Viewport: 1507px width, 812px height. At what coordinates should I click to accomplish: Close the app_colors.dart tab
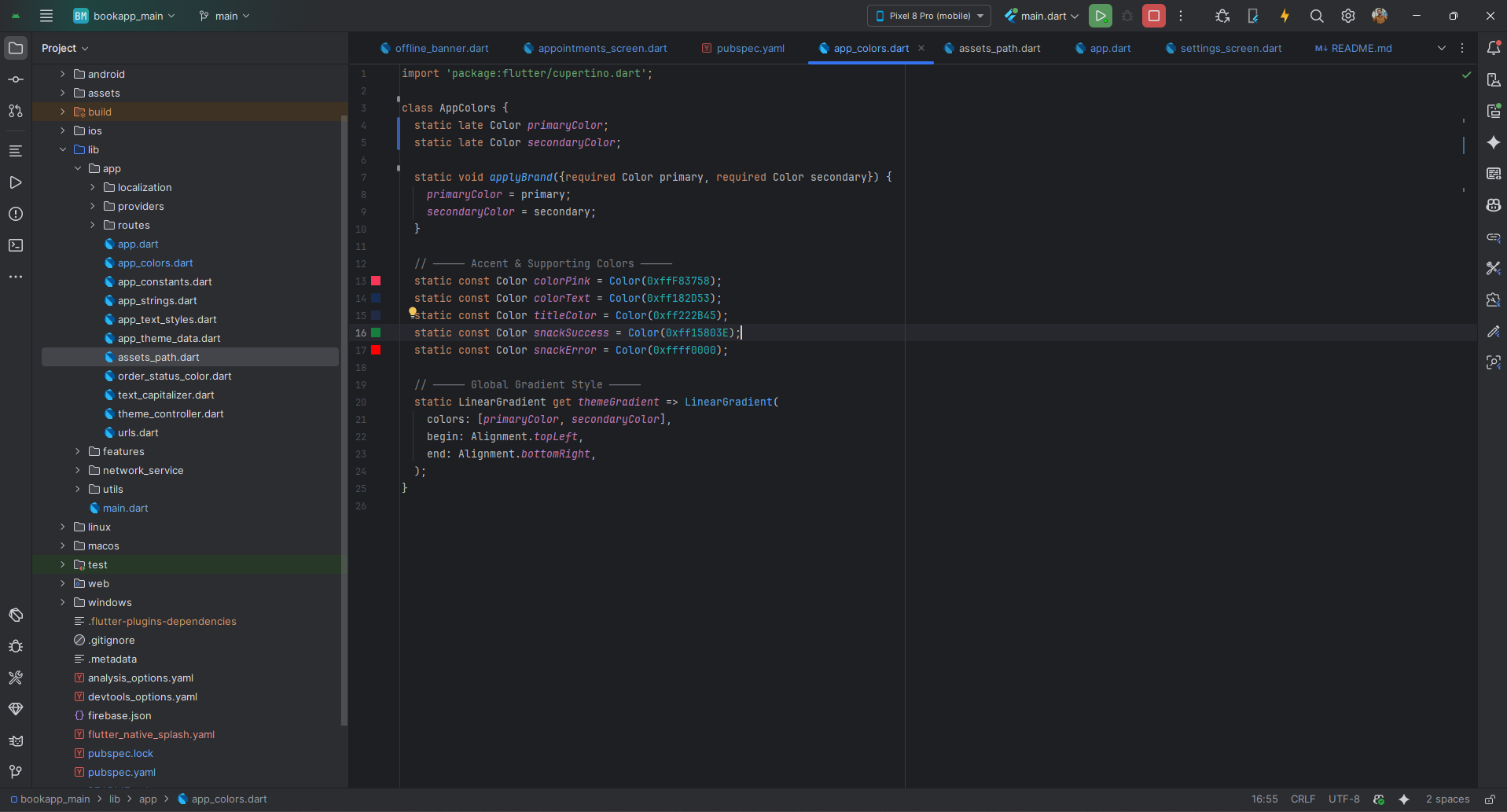[x=921, y=48]
